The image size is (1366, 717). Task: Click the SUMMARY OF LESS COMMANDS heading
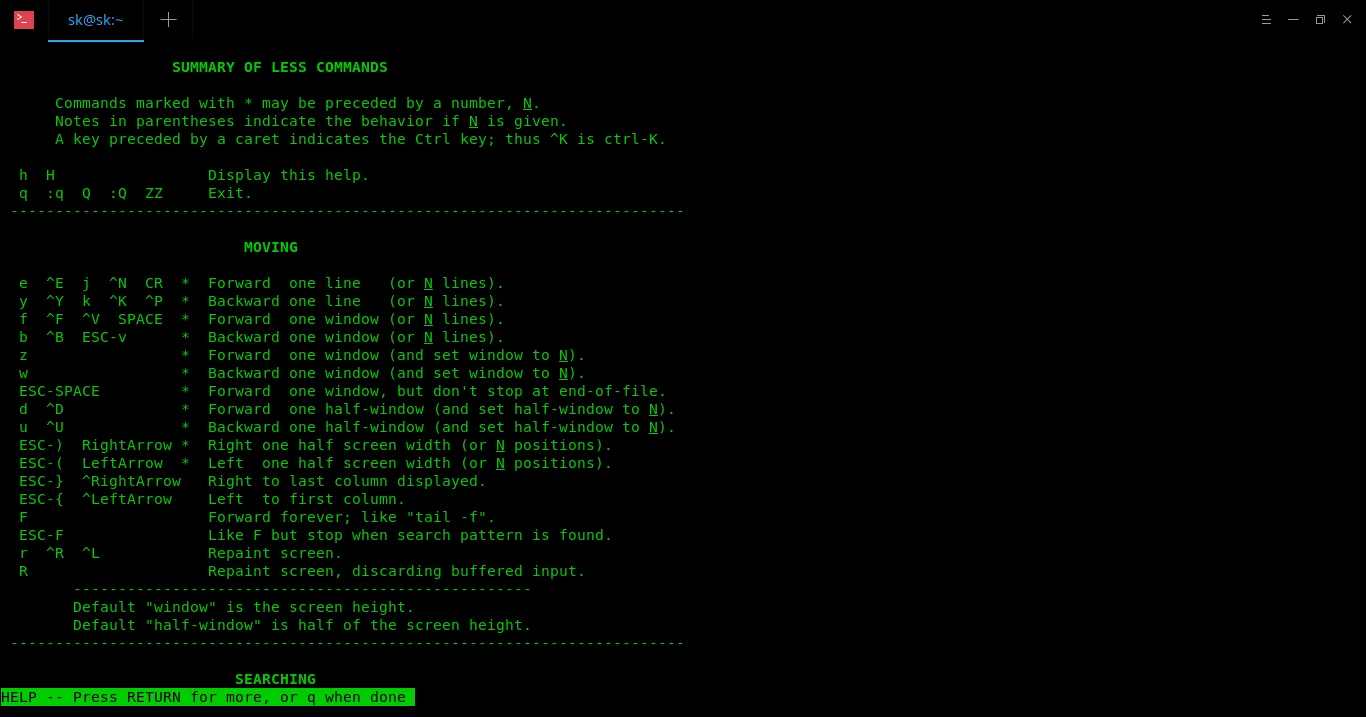(279, 67)
